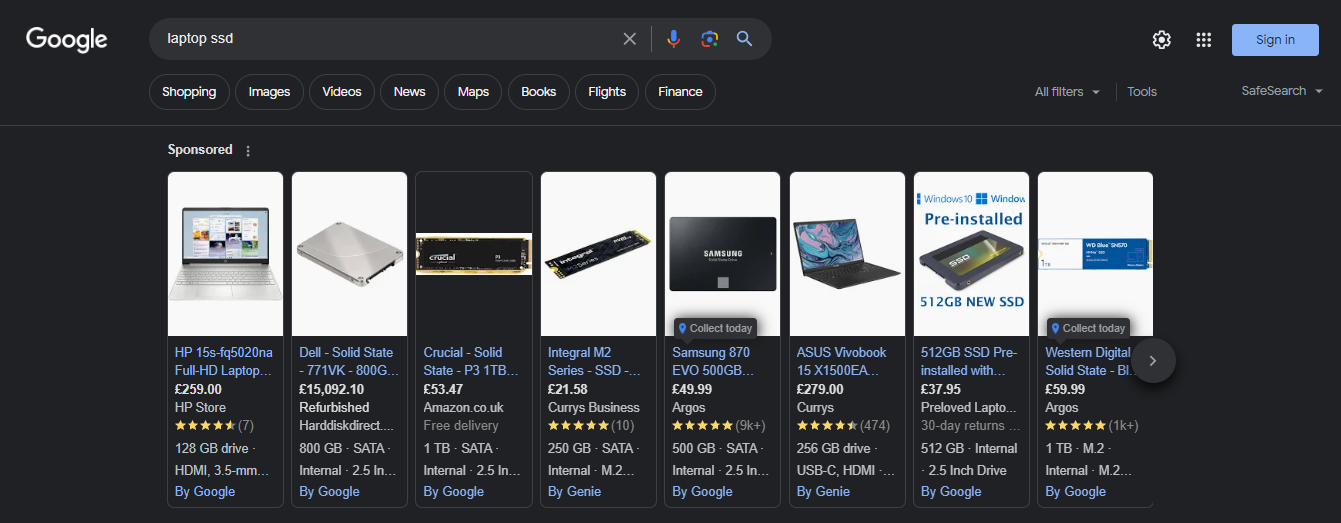Click the £53.47 price
The image size is (1341, 523).
pos(443,389)
